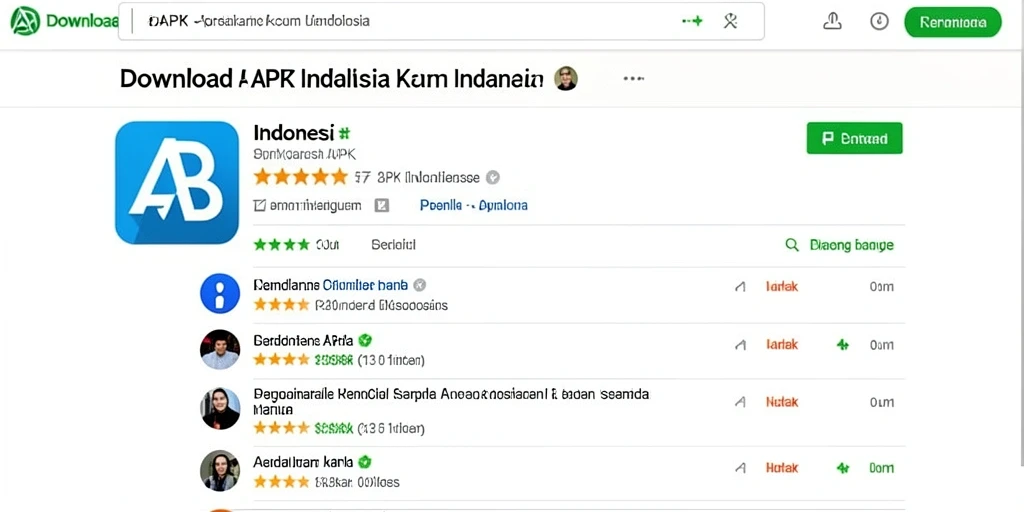Open the Degooinaralle Renociel Sarpda entry
Viewport: 1024px width, 512px height.
click(x=451, y=402)
